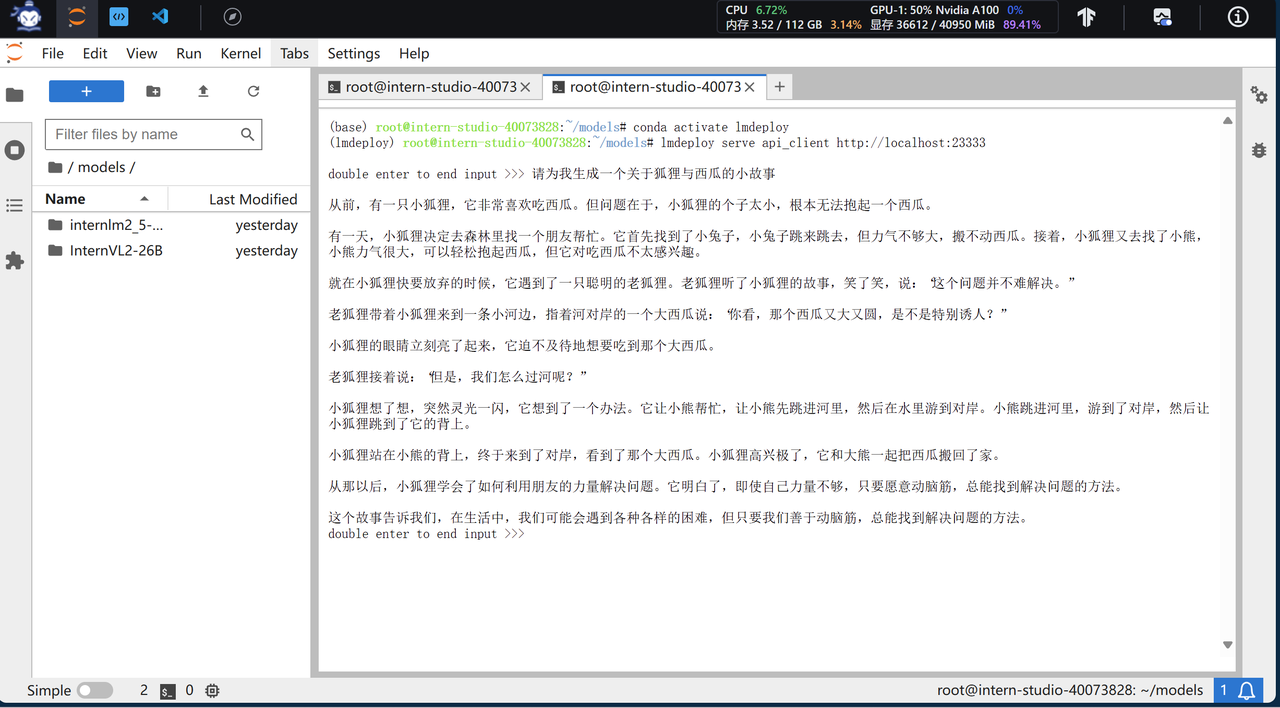Click the models breadcrumb link

pos(101,167)
